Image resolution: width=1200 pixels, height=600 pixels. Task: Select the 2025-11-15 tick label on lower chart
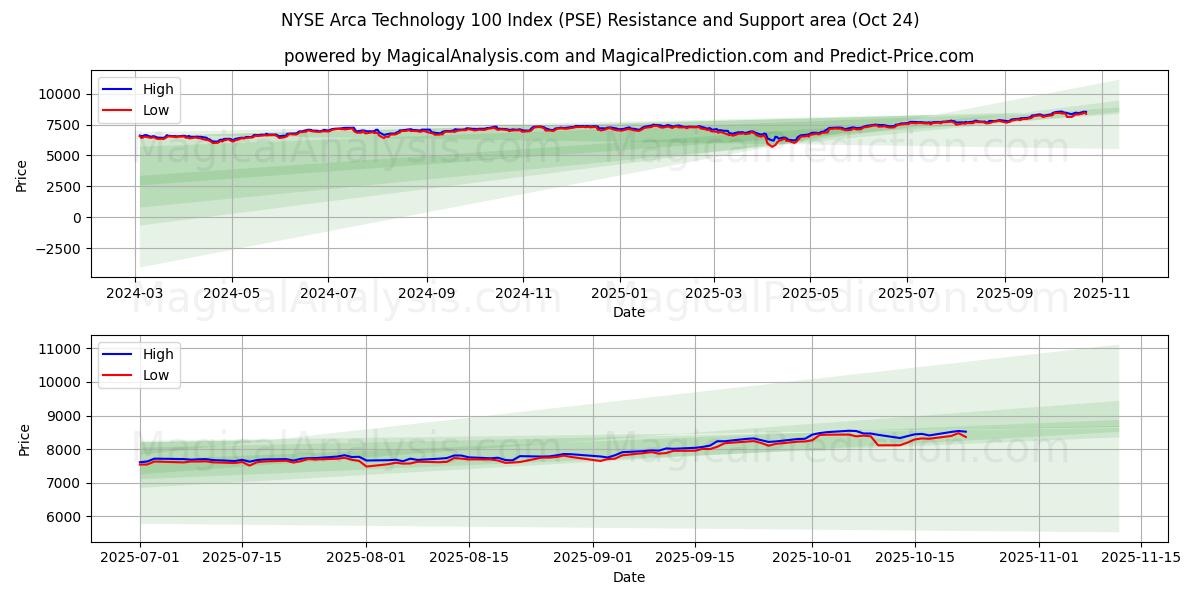(x=1140, y=559)
